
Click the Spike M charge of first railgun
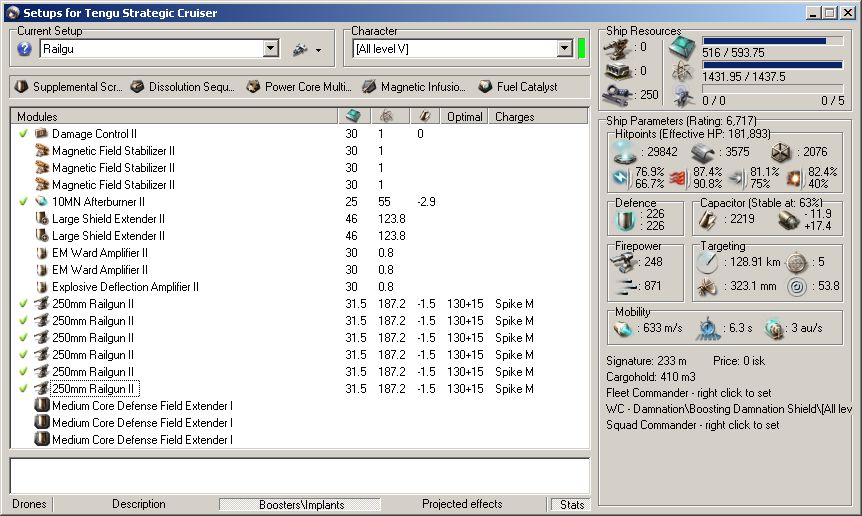(514, 304)
